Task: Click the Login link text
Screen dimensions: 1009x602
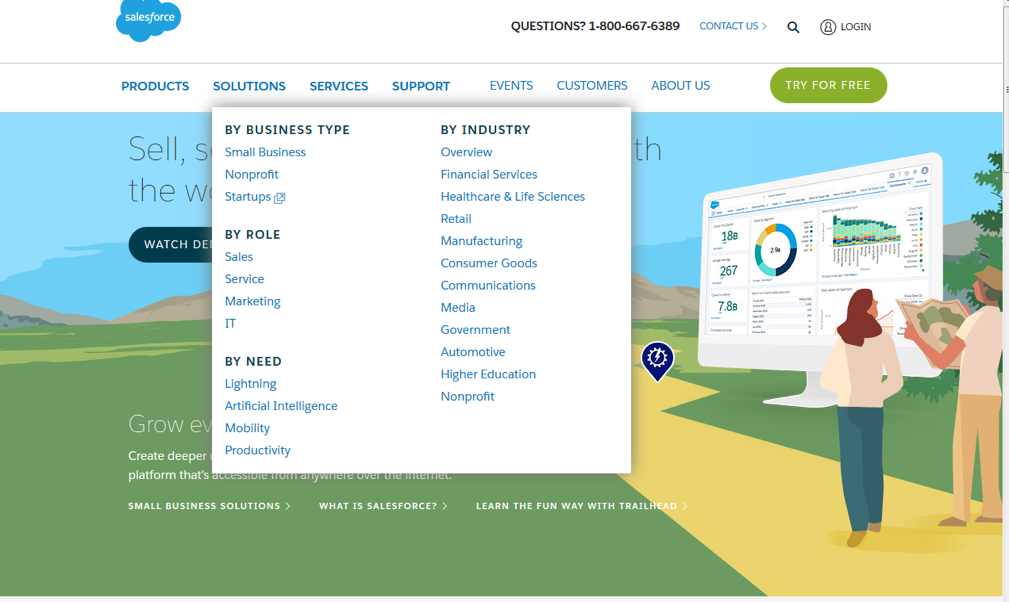Action: tap(855, 27)
